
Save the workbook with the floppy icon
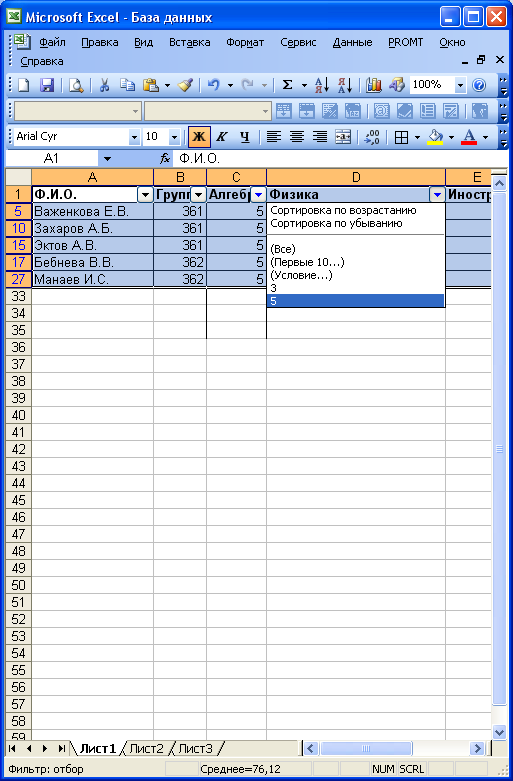coord(47,86)
